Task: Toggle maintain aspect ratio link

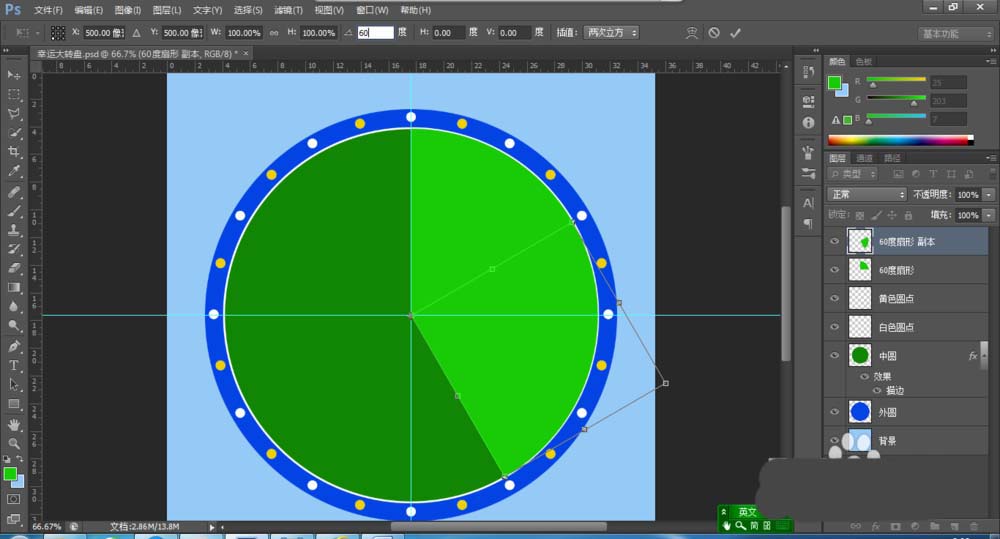Action: coord(274,33)
